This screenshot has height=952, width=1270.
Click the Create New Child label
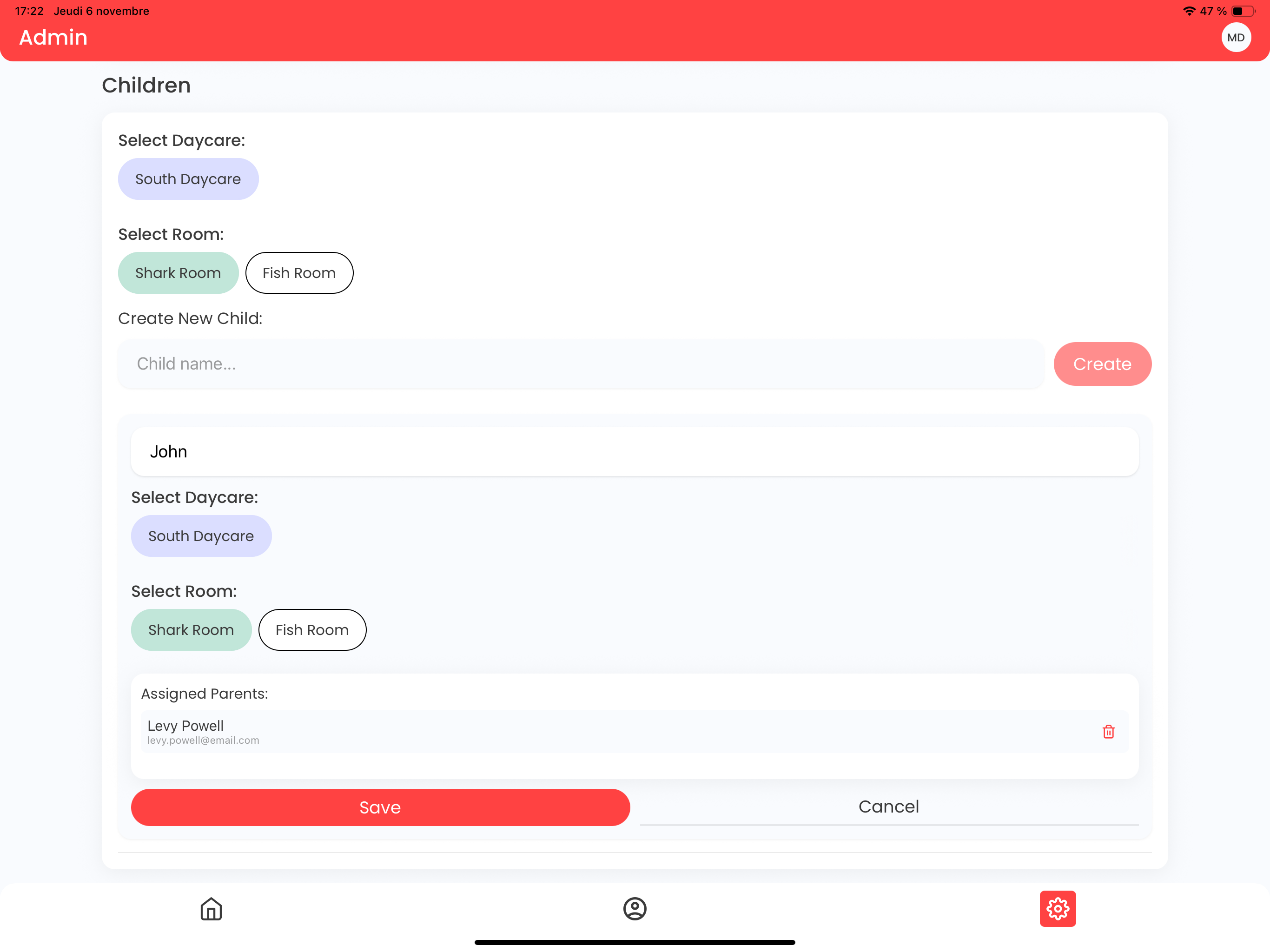(x=190, y=318)
